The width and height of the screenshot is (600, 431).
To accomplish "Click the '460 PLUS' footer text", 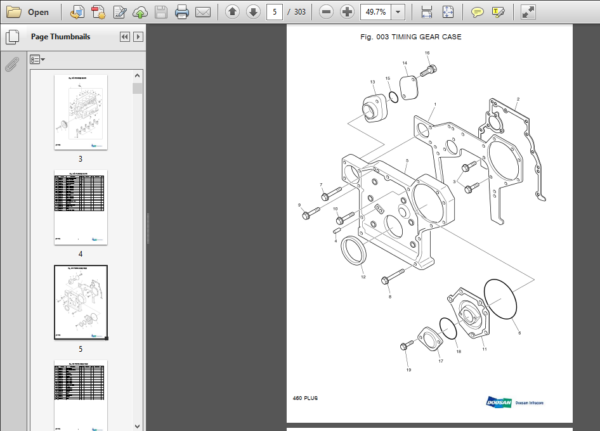I will (305, 398).
